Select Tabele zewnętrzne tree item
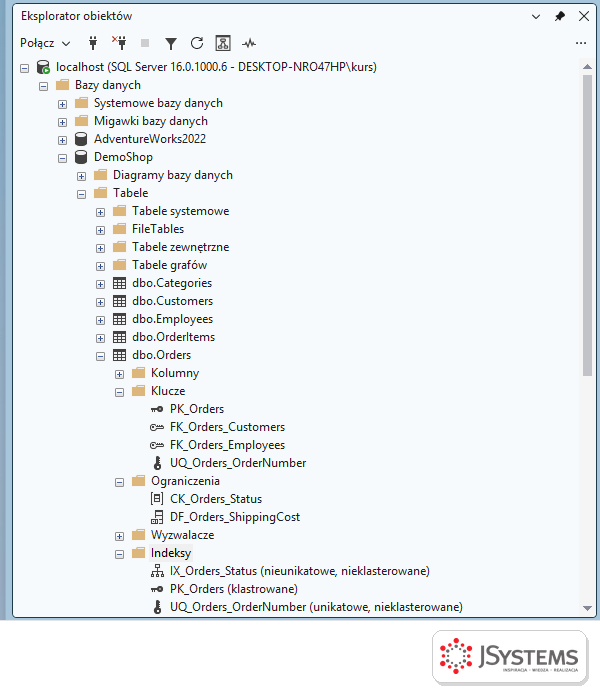The image size is (600, 692). (x=180, y=247)
